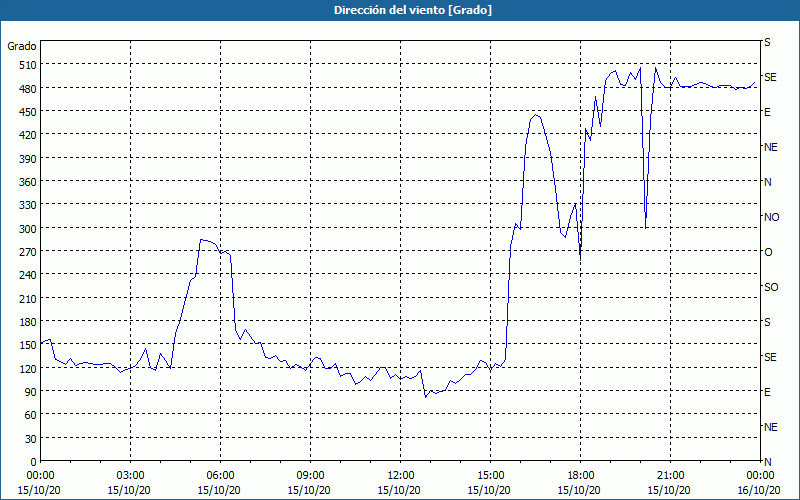
Task: Select the 300 y-axis tick label
Action: 26,228
